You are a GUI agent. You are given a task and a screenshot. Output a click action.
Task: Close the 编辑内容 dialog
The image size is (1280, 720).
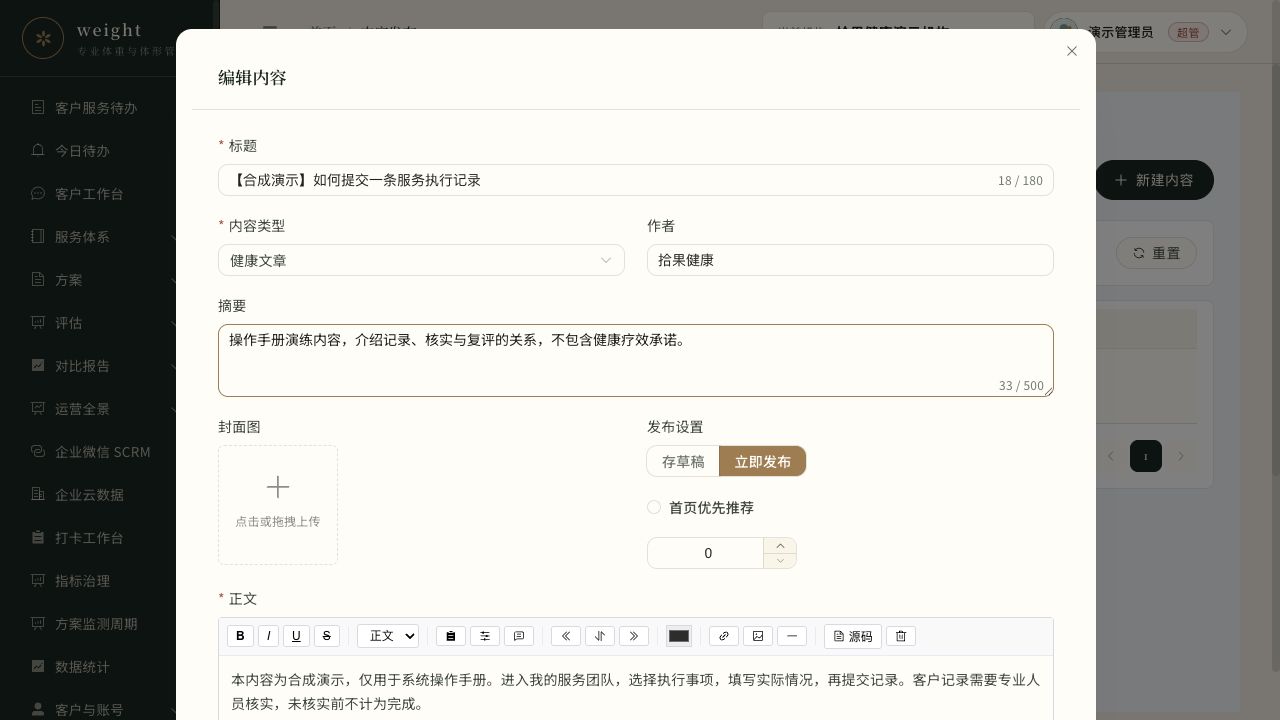tap(1072, 51)
